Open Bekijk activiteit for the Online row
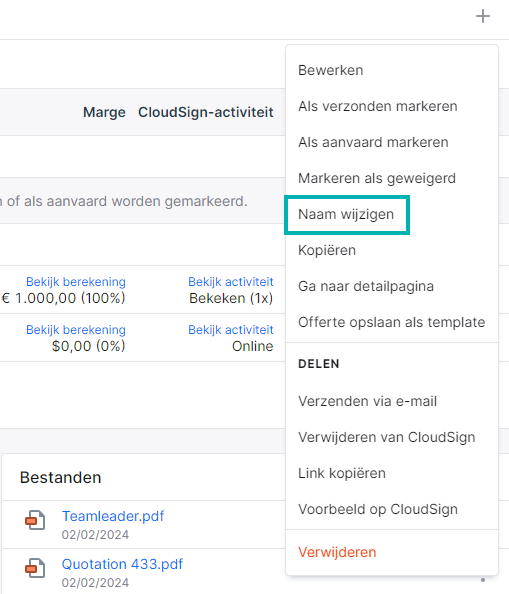The height and width of the screenshot is (594, 509). tap(231, 330)
